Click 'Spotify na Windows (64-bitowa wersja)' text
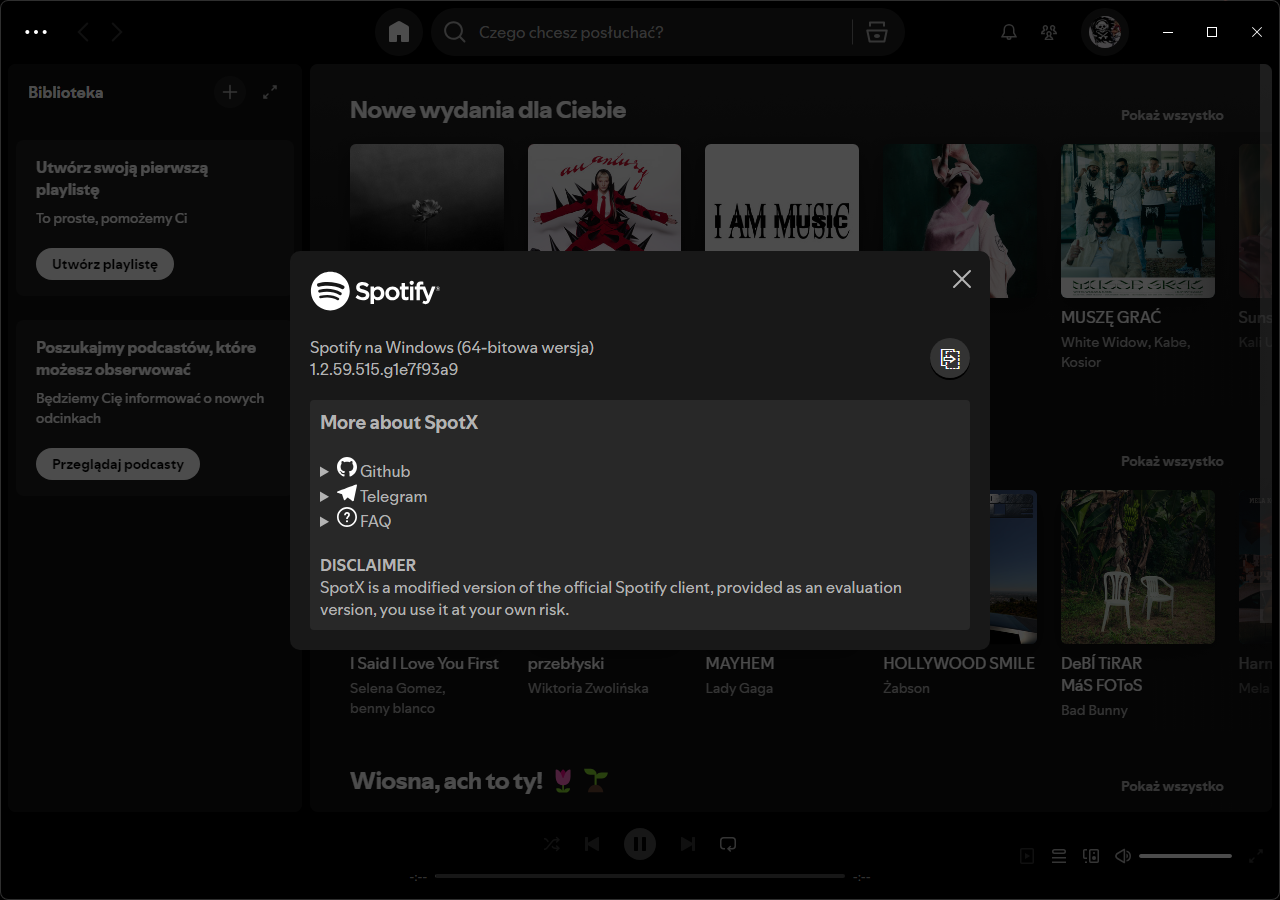This screenshot has height=900, width=1280. coord(452,347)
